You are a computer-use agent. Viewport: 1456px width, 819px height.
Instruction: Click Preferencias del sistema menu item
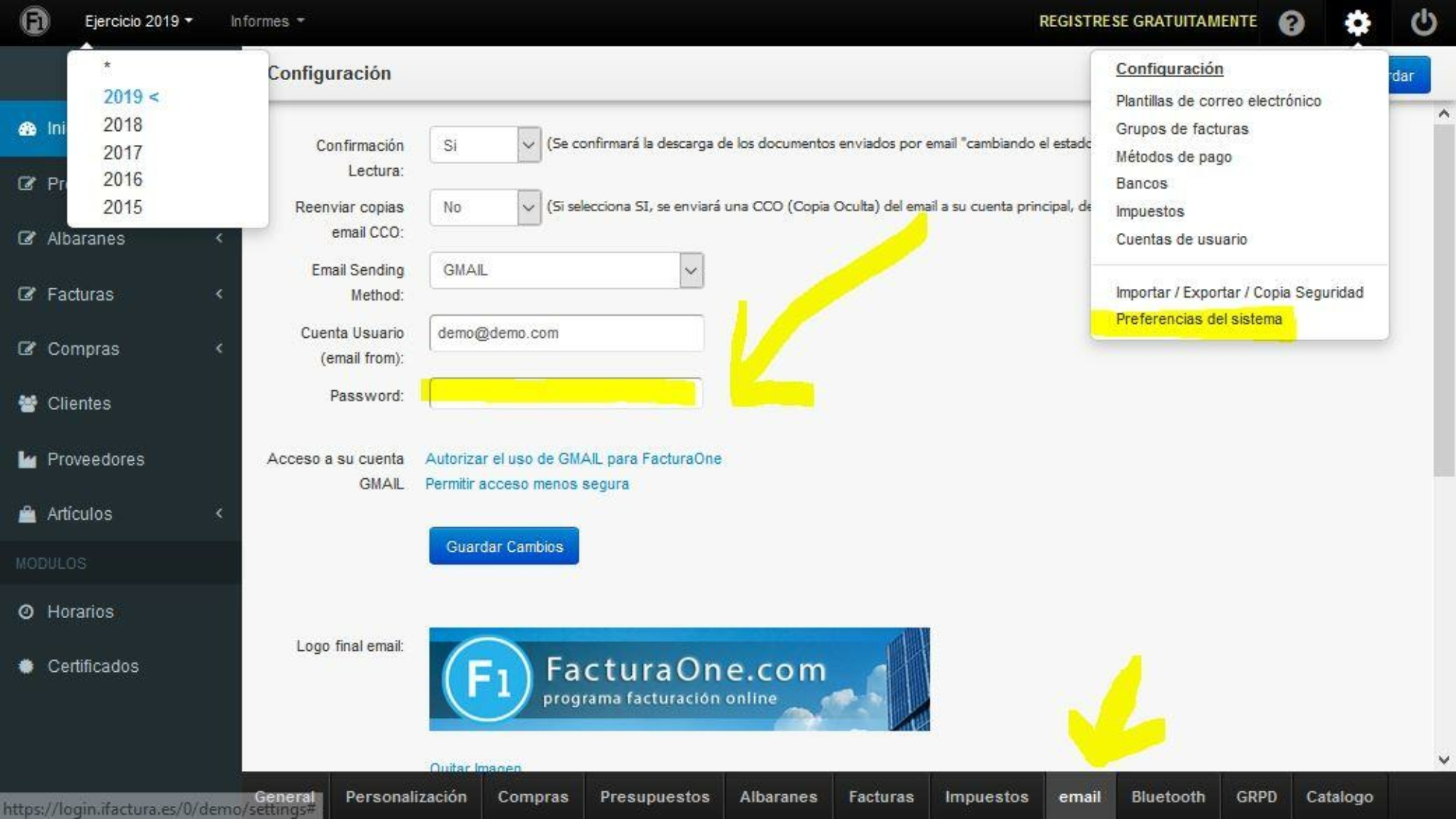tap(1199, 319)
